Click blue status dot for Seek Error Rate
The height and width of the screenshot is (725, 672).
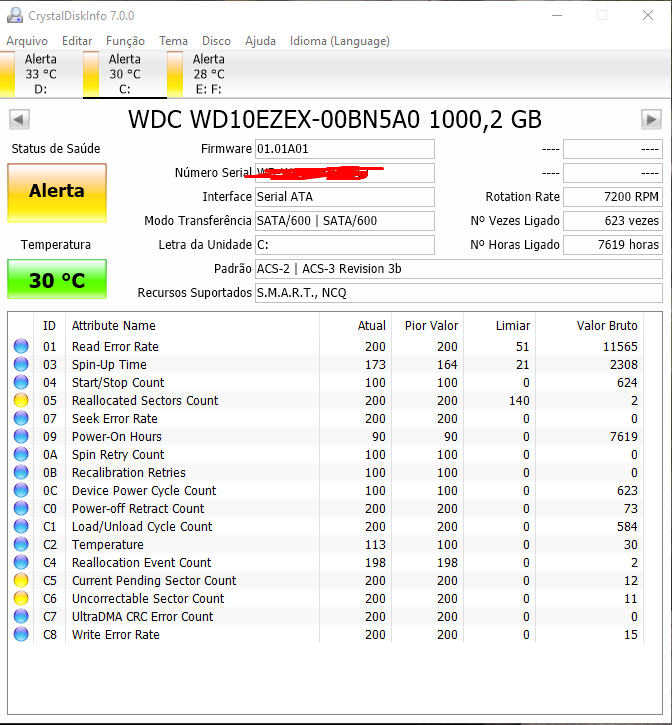click(x=21, y=418)
